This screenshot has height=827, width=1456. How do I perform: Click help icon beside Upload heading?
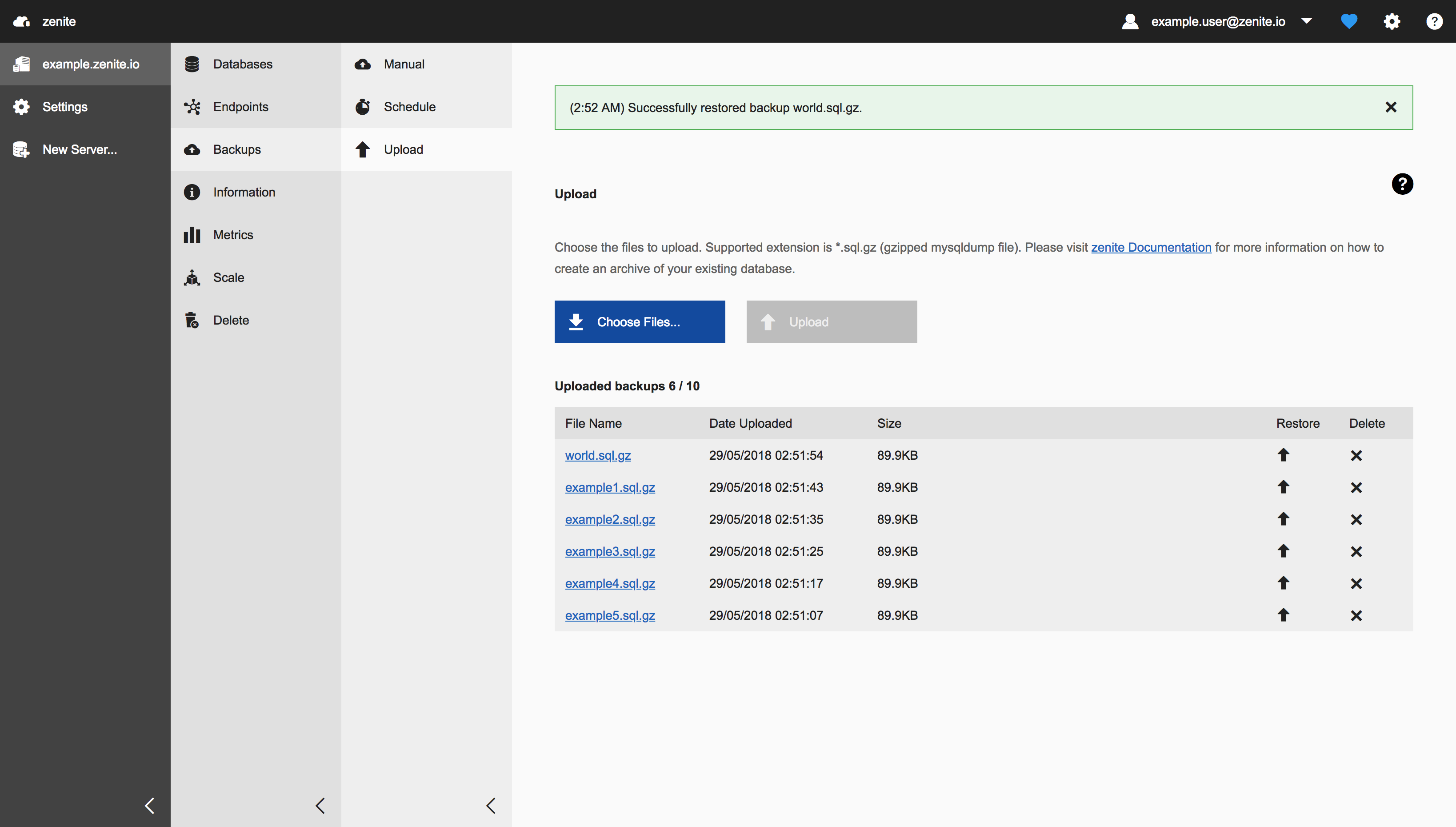pyautogui.click(x=1401, y=184)
